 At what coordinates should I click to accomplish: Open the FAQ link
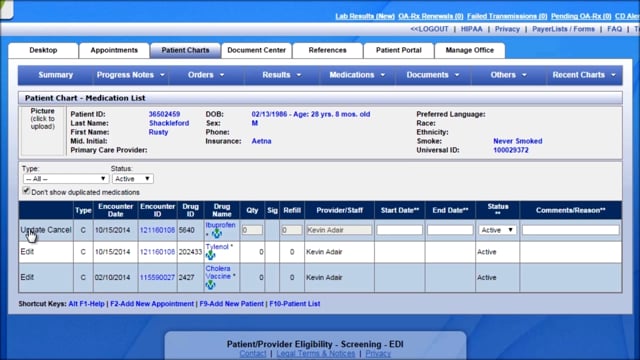tap(614, 29)
